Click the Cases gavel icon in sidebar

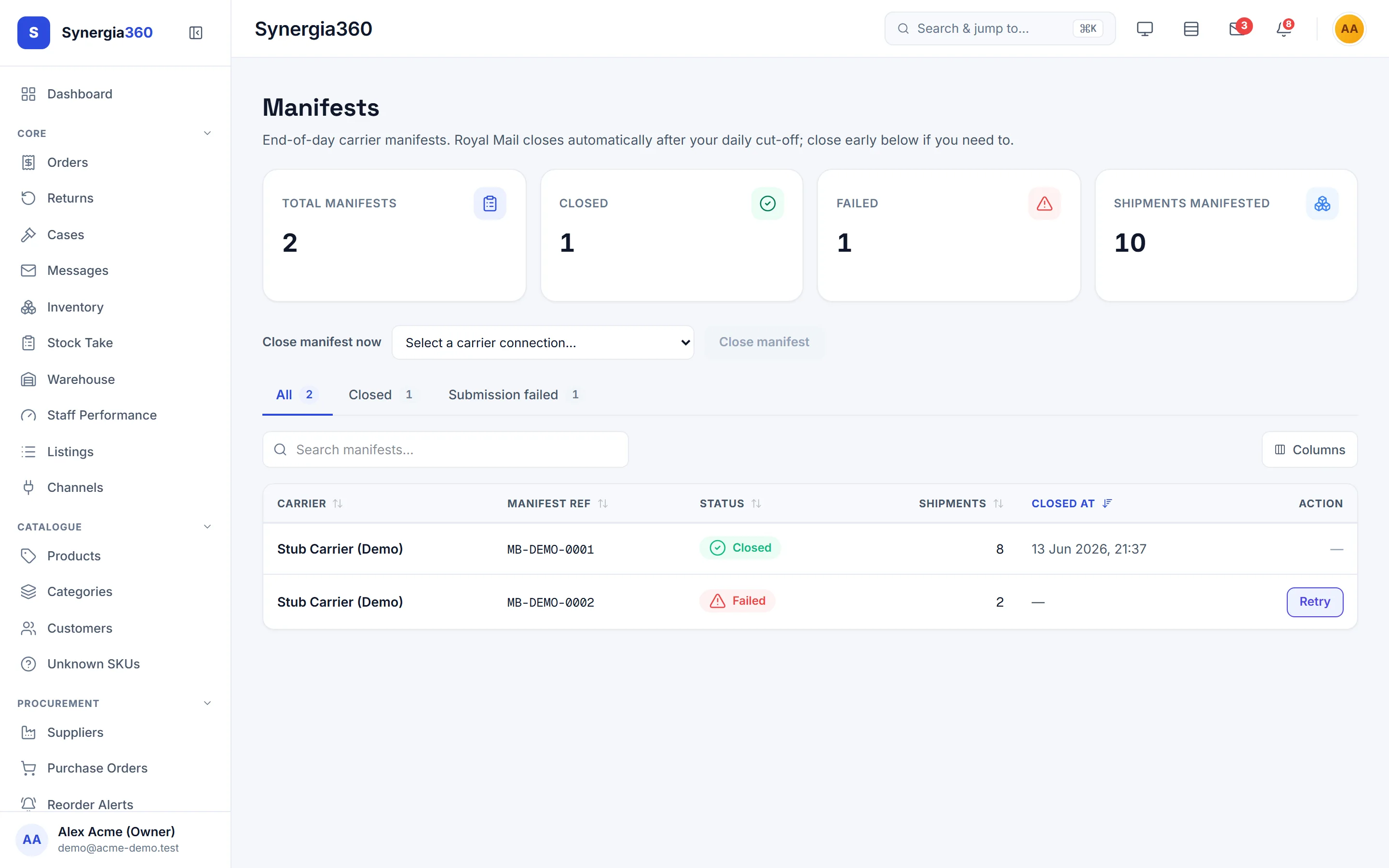coord(28,235)
